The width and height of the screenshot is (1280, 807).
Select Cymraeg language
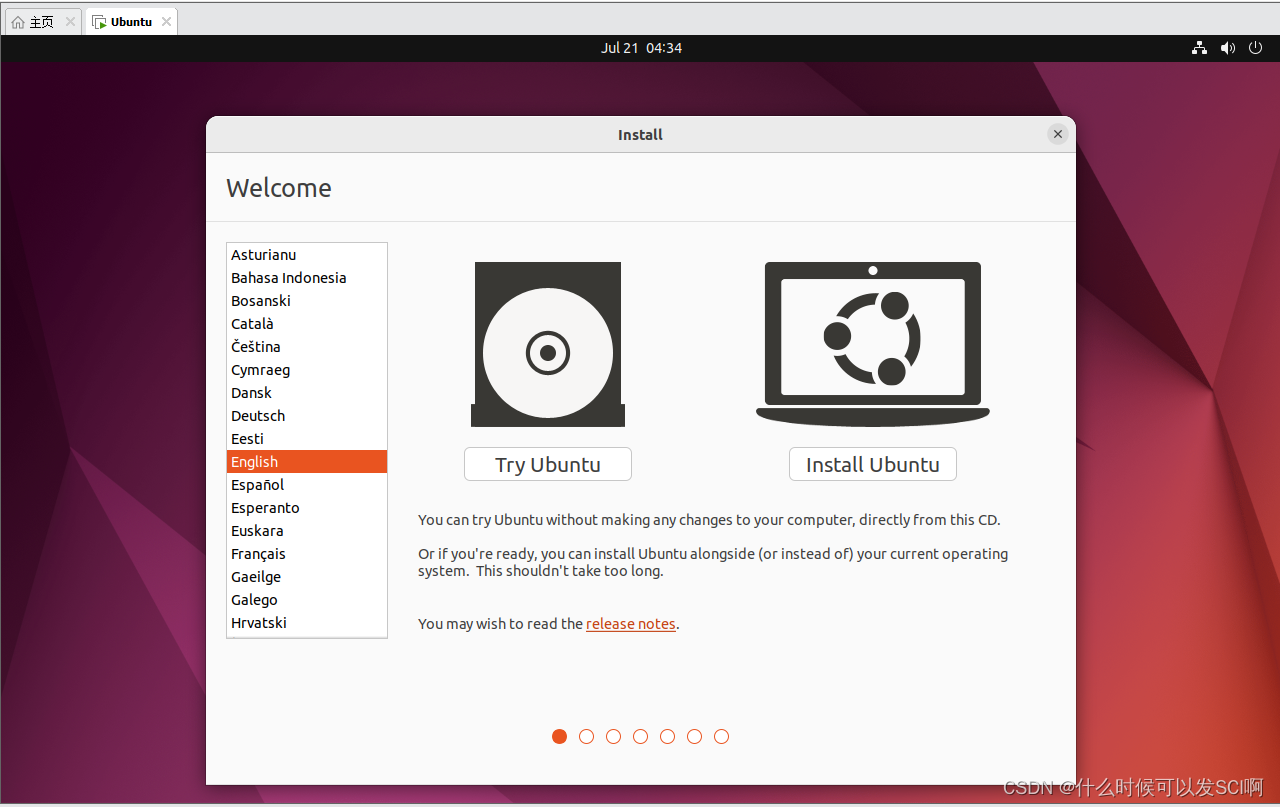pos(307,370)
